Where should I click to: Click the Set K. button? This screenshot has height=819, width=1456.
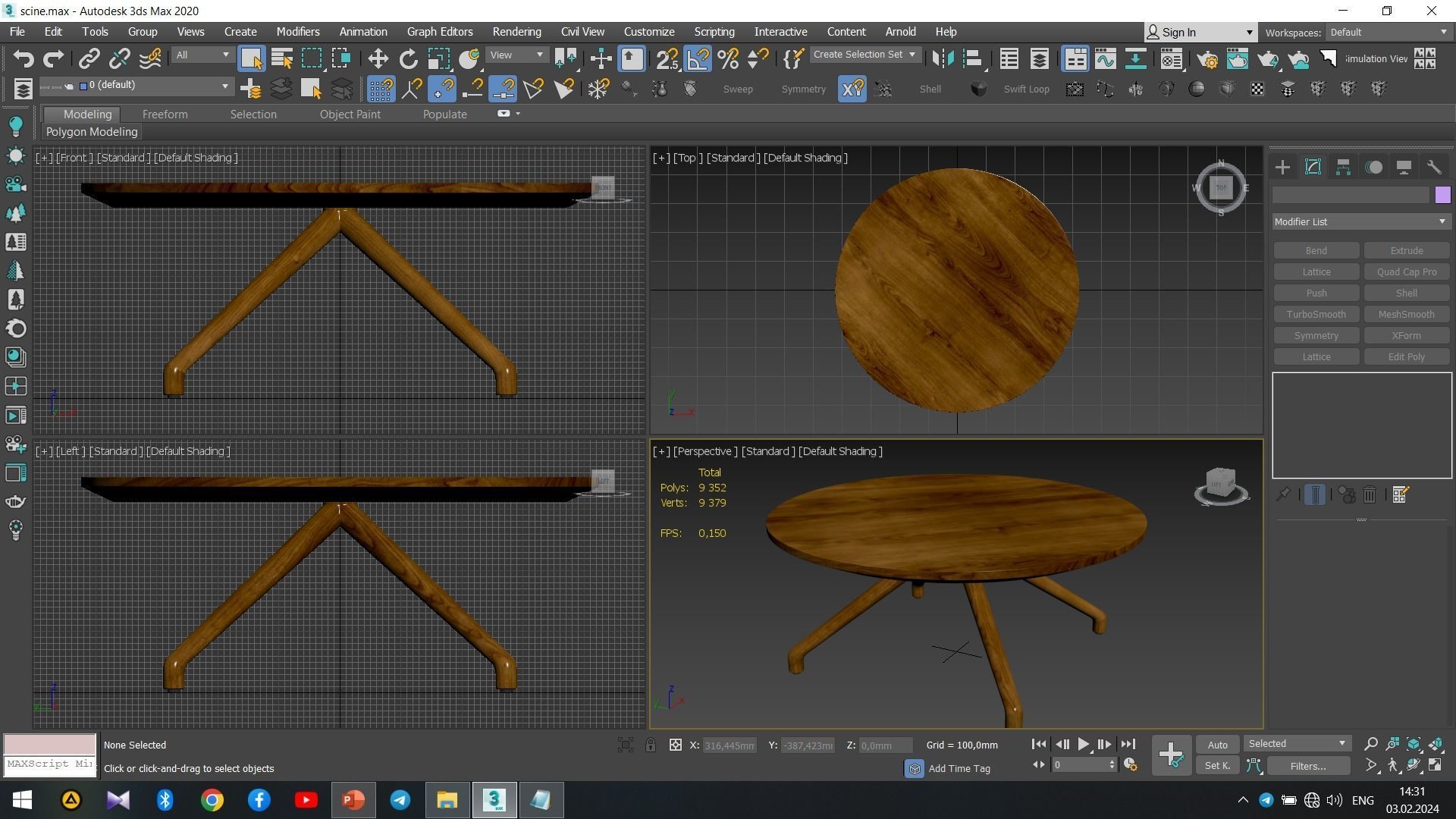coord(1217,766)
